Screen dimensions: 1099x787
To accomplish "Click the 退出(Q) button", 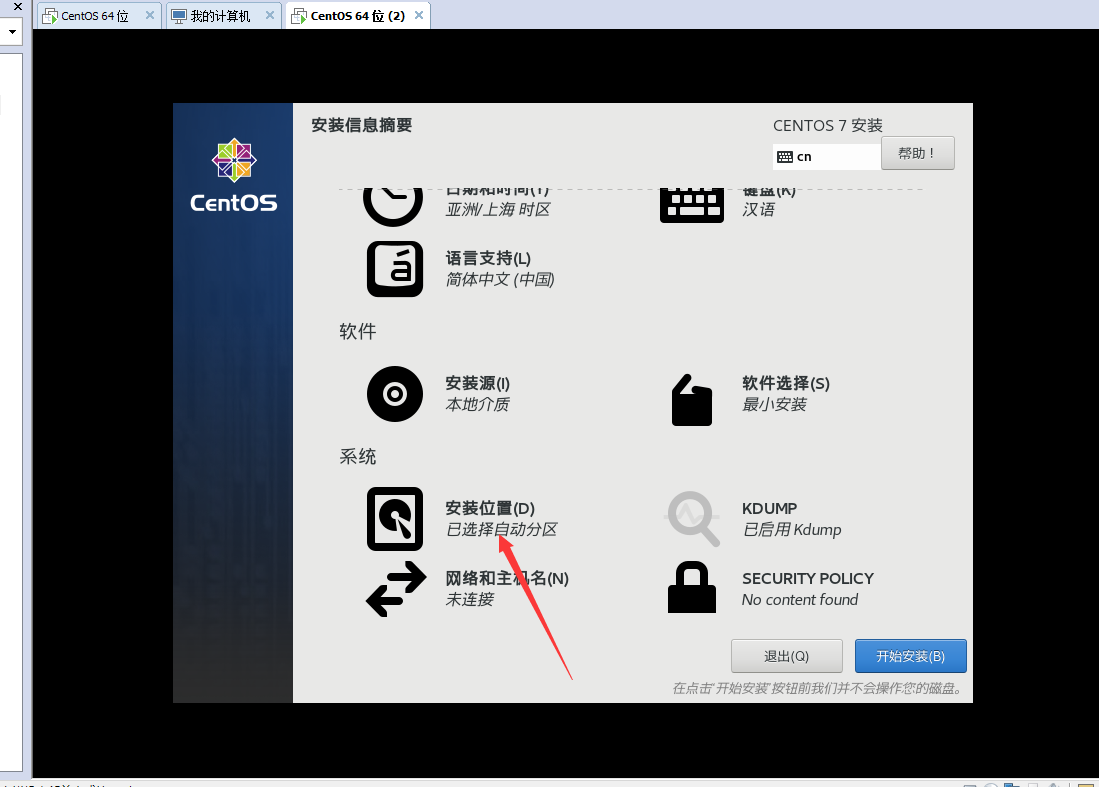I will (x=786, y=656).
